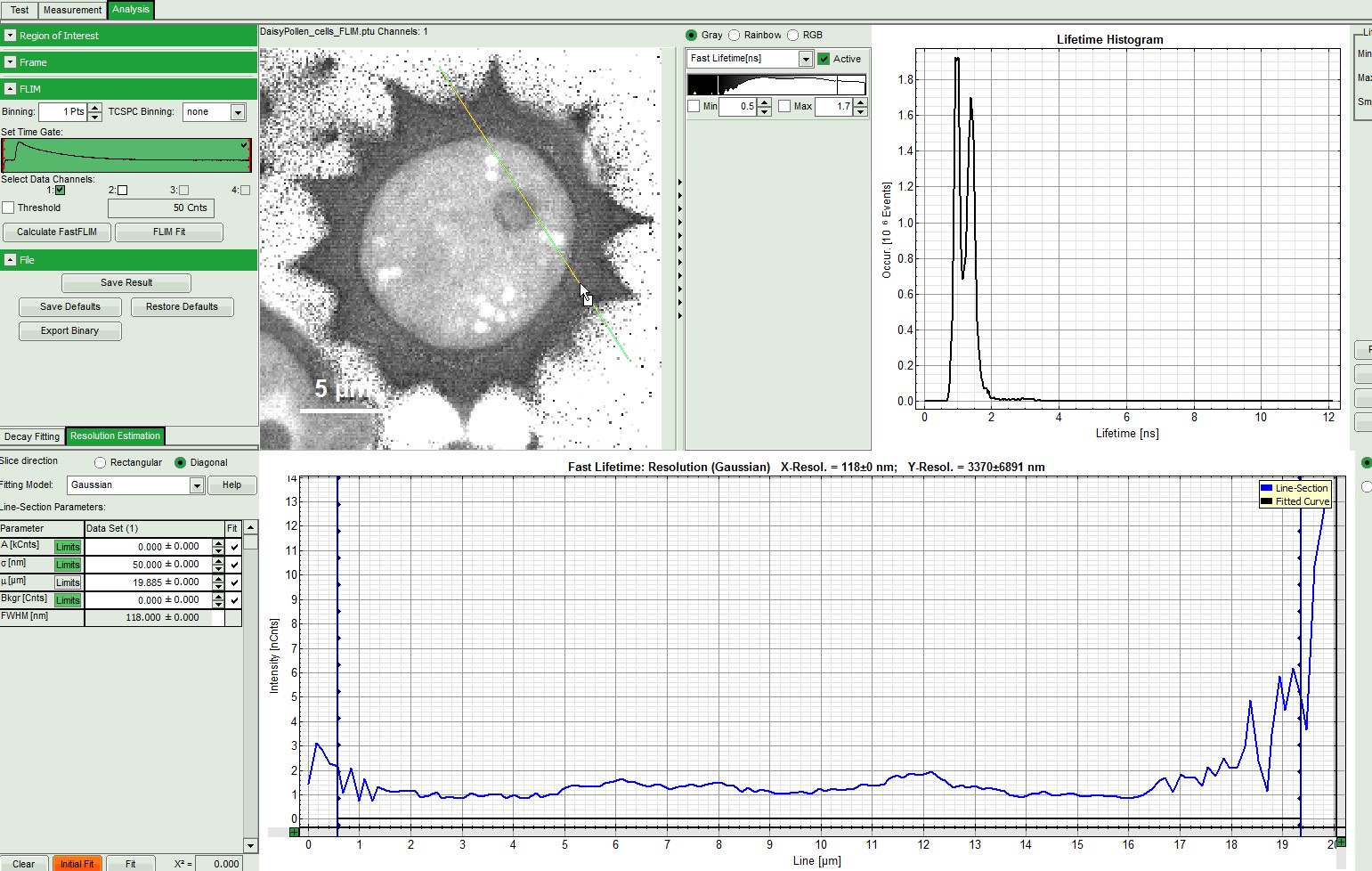Screen dimensions: 1372x871
Task: Click the Limits button for A [kCnts]
Action: 68,547
